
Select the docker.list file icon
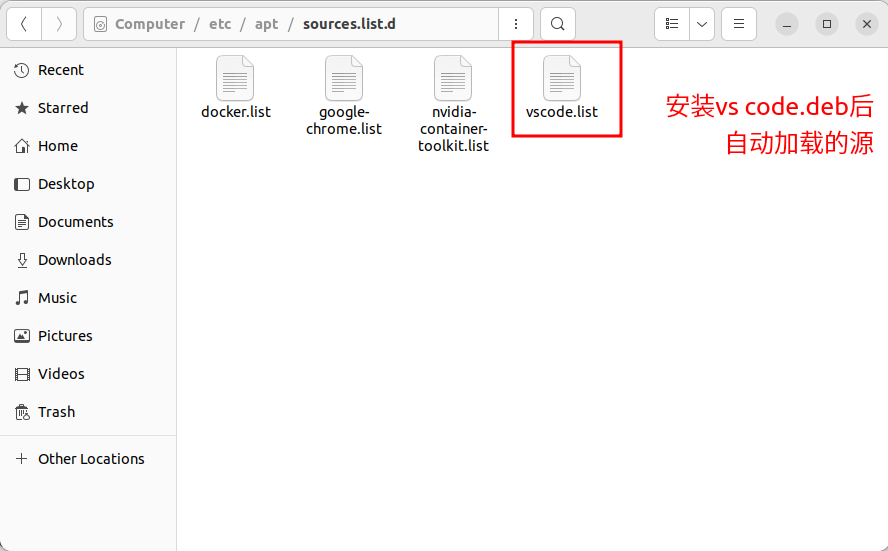235,78
